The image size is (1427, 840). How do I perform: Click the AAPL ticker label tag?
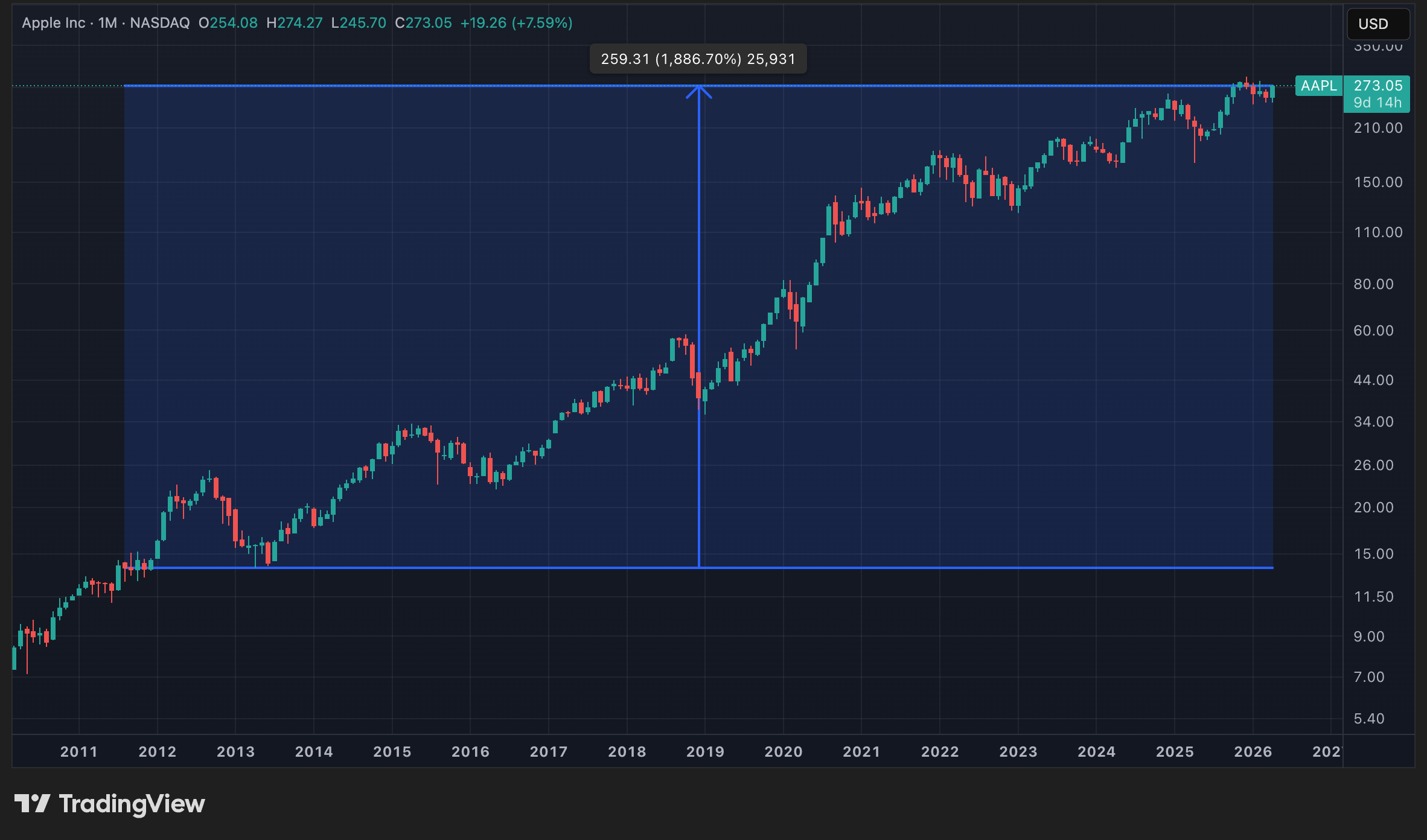point(1318,86)
